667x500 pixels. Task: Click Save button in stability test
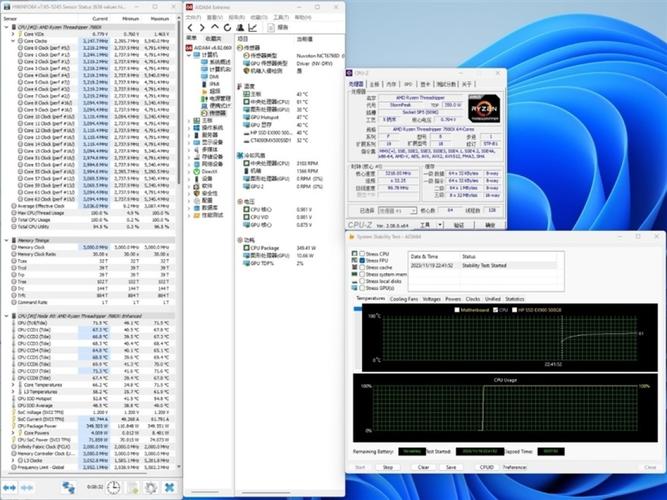(x=451, y=467)
